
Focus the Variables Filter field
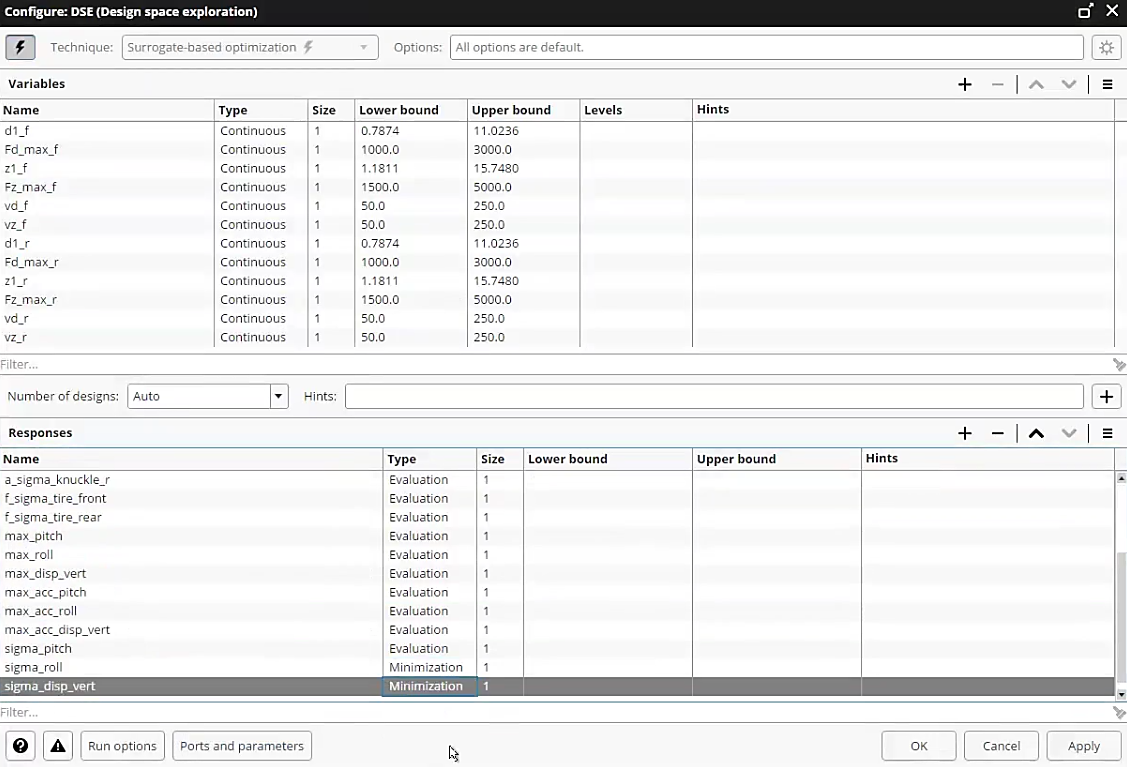point(553,364)
